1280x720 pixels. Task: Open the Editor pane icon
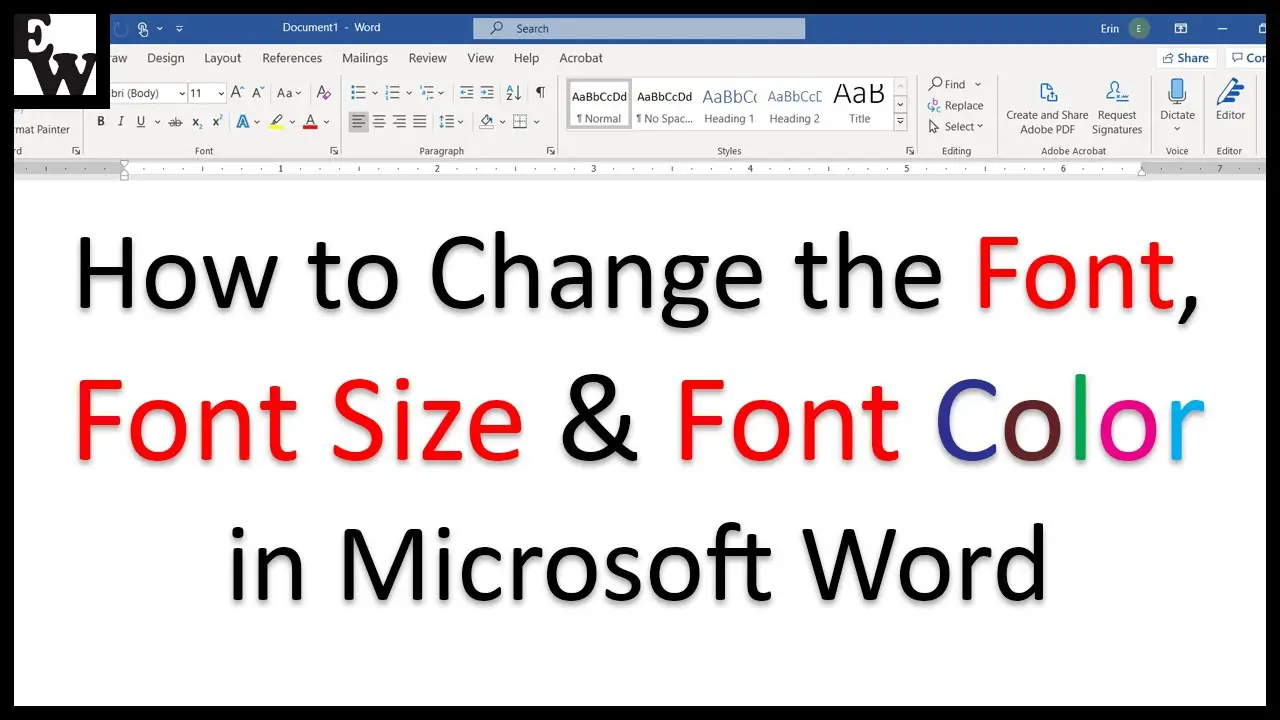(x=1230, y=92)
